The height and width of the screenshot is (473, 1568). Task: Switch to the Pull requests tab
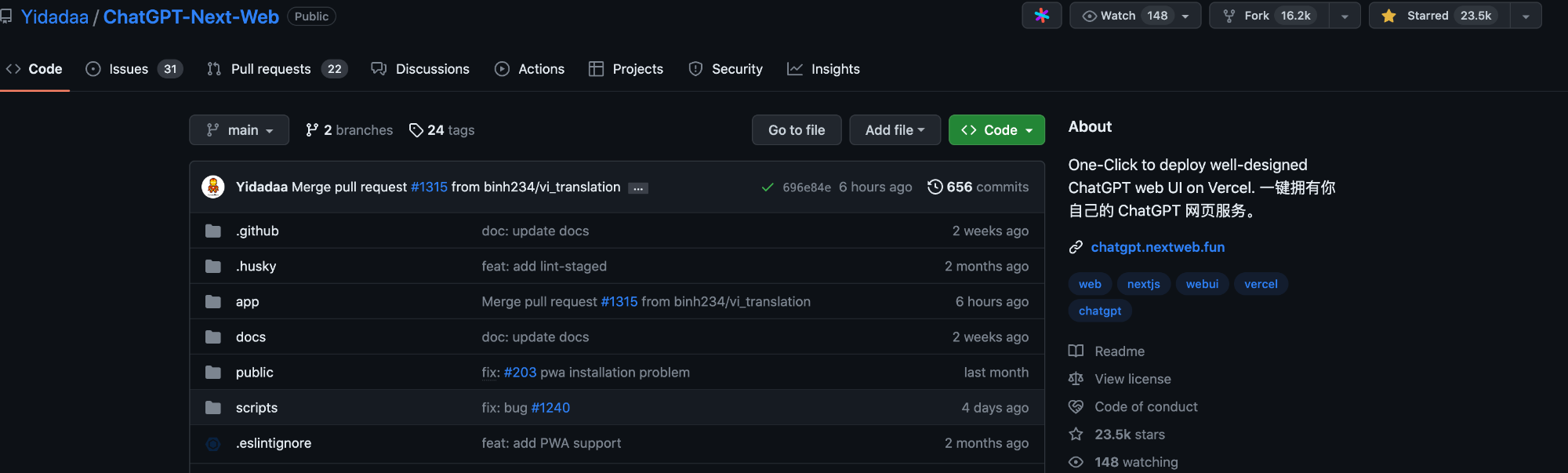pos(277,69)
